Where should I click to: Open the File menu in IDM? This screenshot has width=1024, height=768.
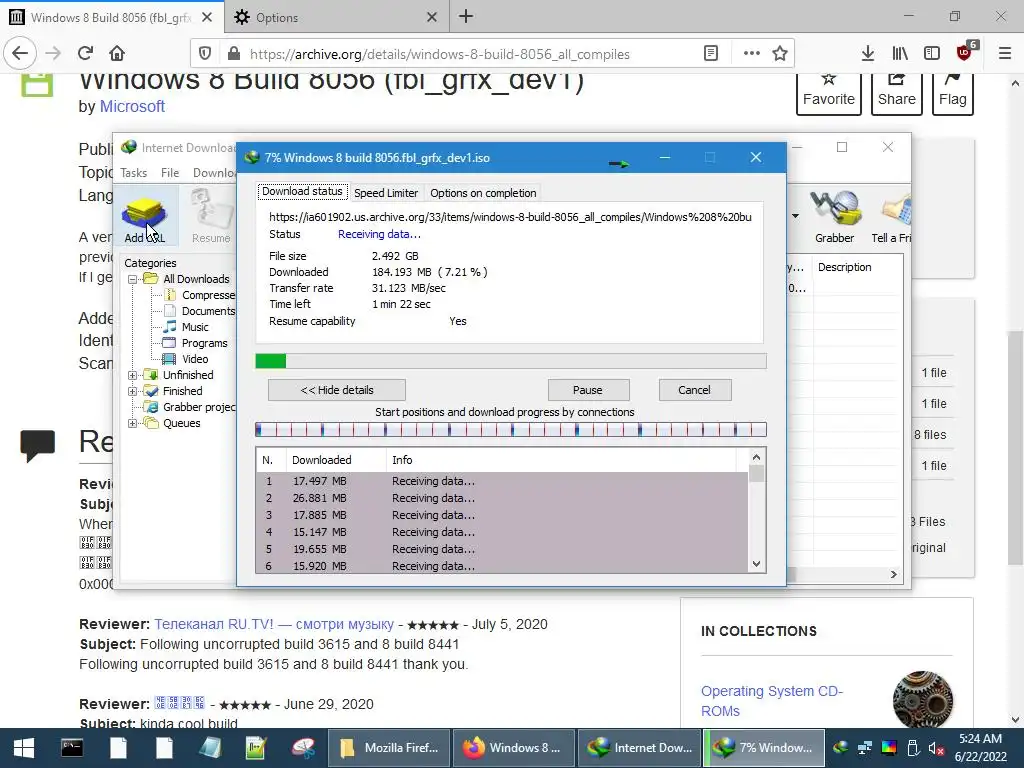click(x=170, y=172)
